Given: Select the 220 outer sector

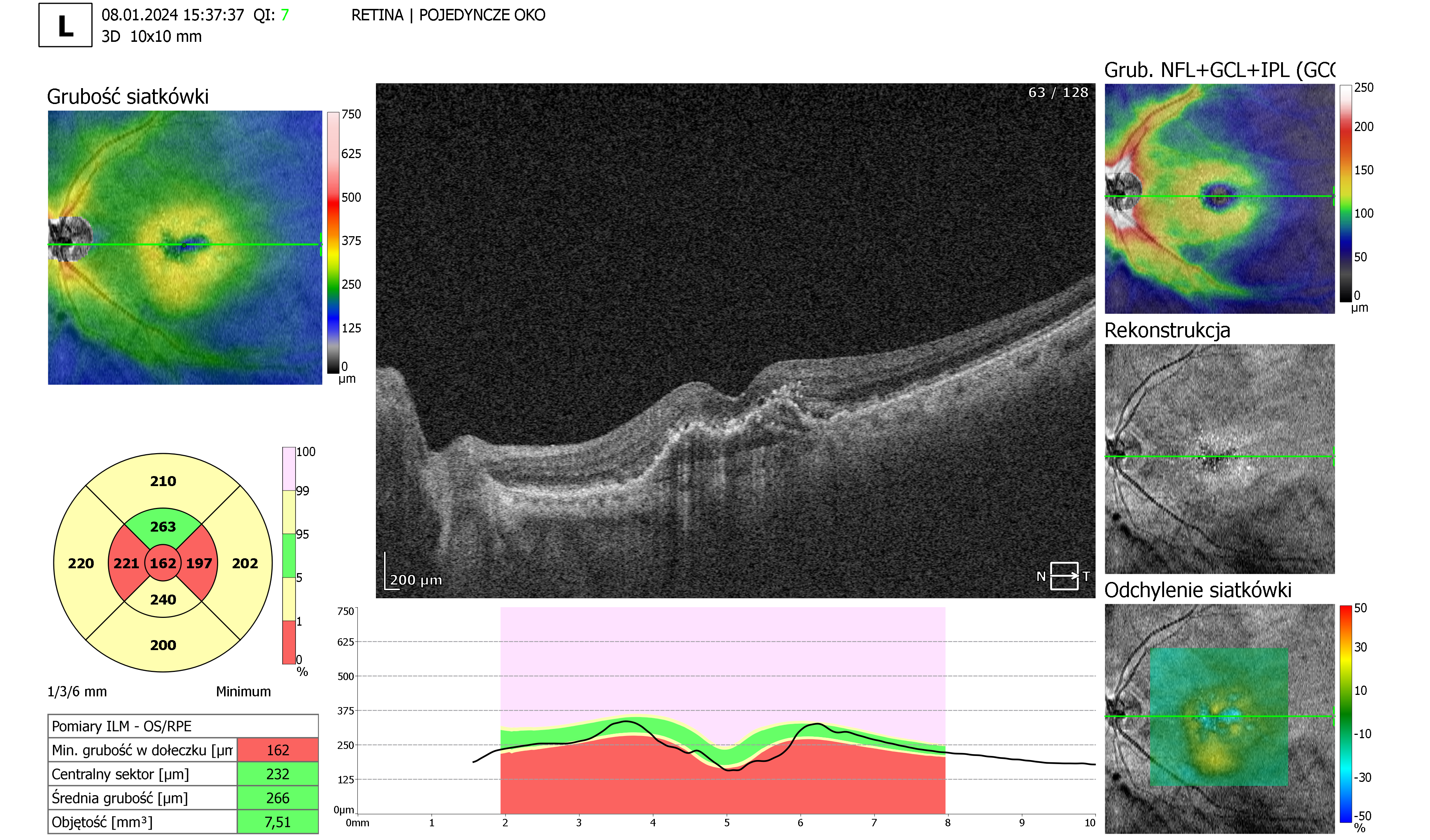Looking at the screenshot, I should (81, 563).
